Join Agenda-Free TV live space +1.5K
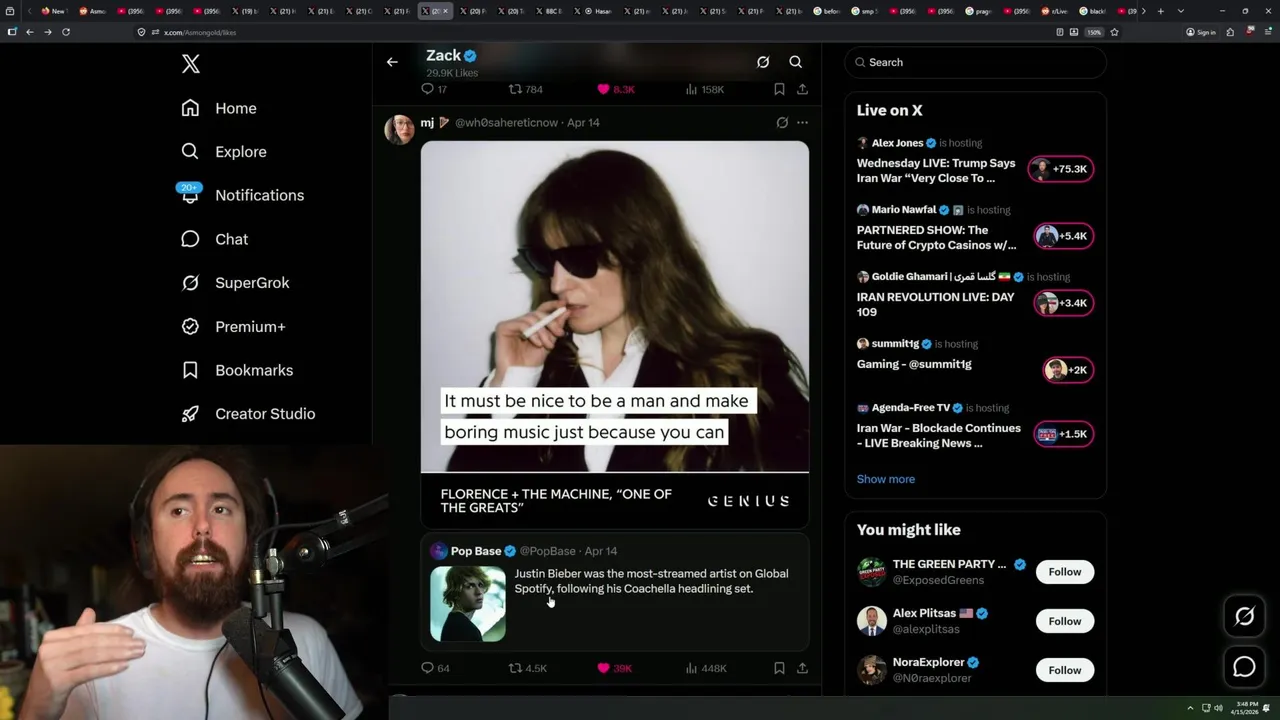The height and width of the screenshot is (720, 1280). [1064, 434]
